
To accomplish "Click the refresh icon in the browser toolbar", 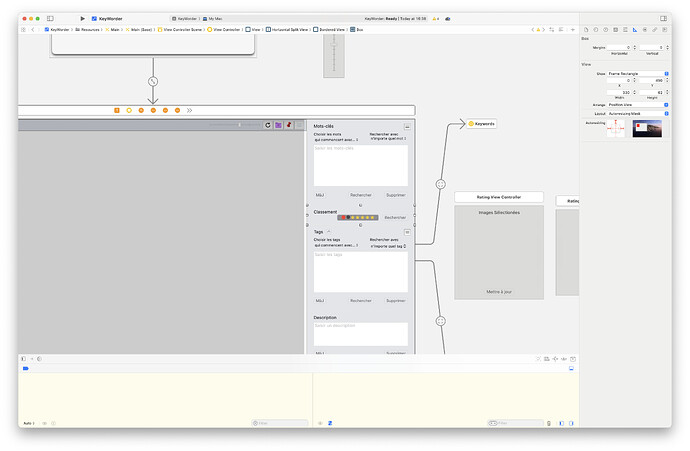I will [x=267, y=125].
